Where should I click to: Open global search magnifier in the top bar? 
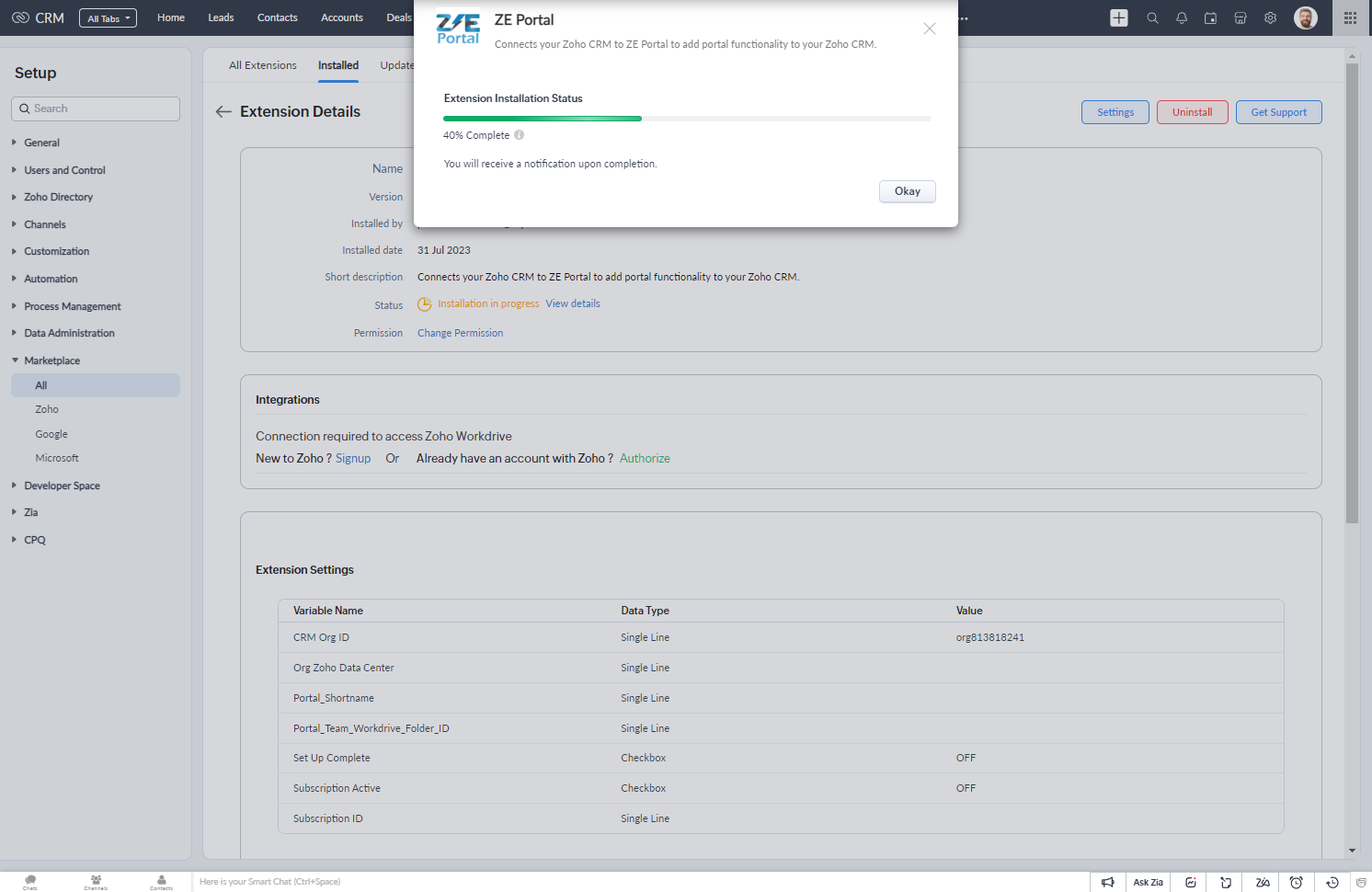(x=1152, y=17)
